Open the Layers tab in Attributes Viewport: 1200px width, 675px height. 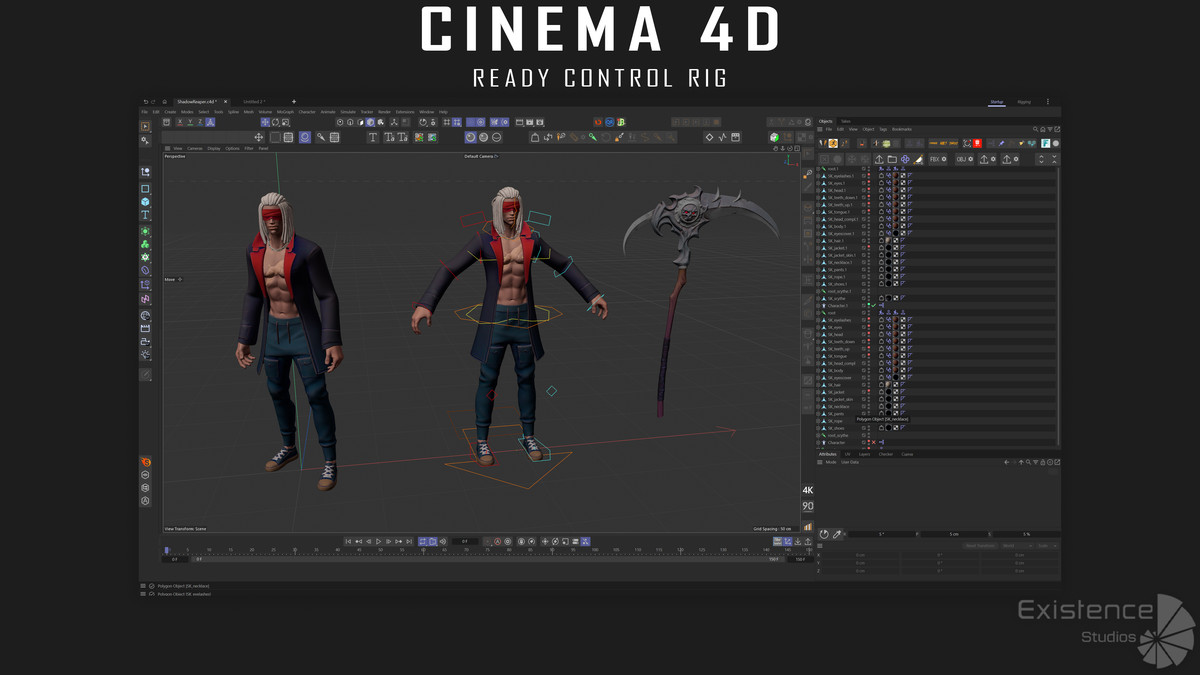coord(864,454)
